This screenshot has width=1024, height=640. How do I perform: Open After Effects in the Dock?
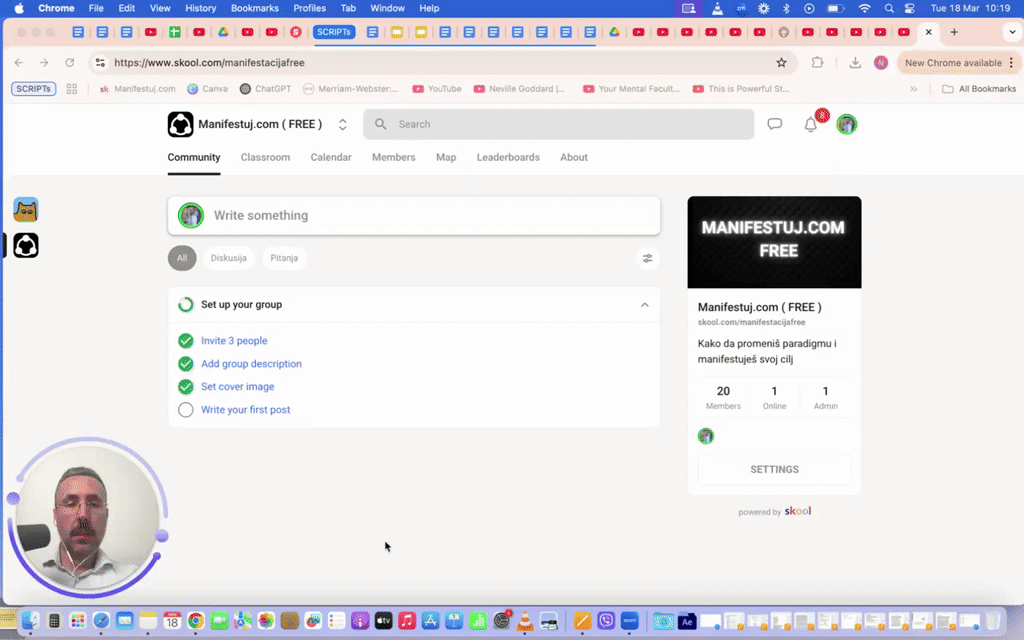click(x=687, y=621)
